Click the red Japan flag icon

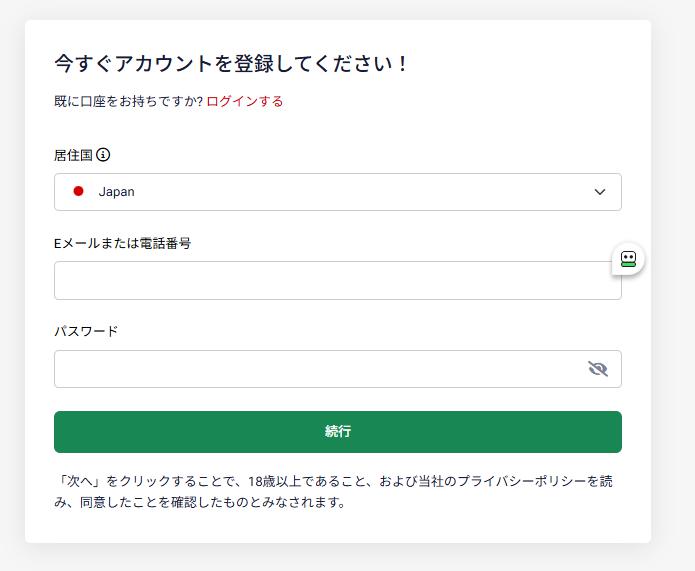point(79,192)
